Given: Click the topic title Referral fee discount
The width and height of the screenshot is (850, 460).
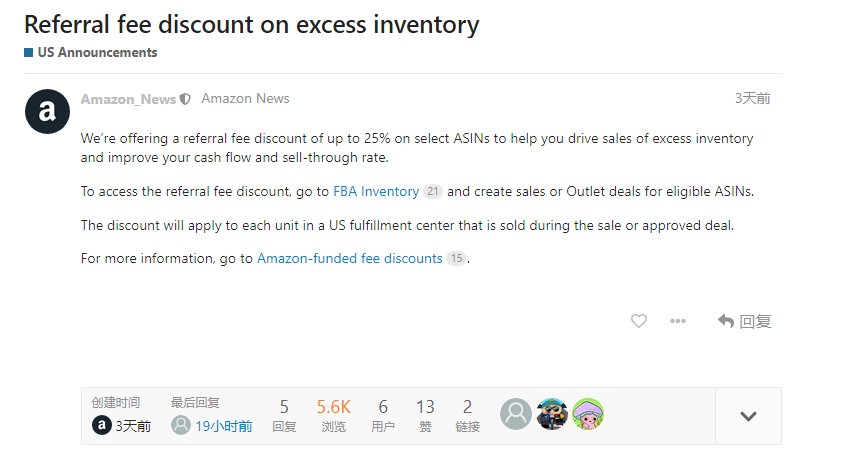Looking at the screenshot, I should coord(251,24).
